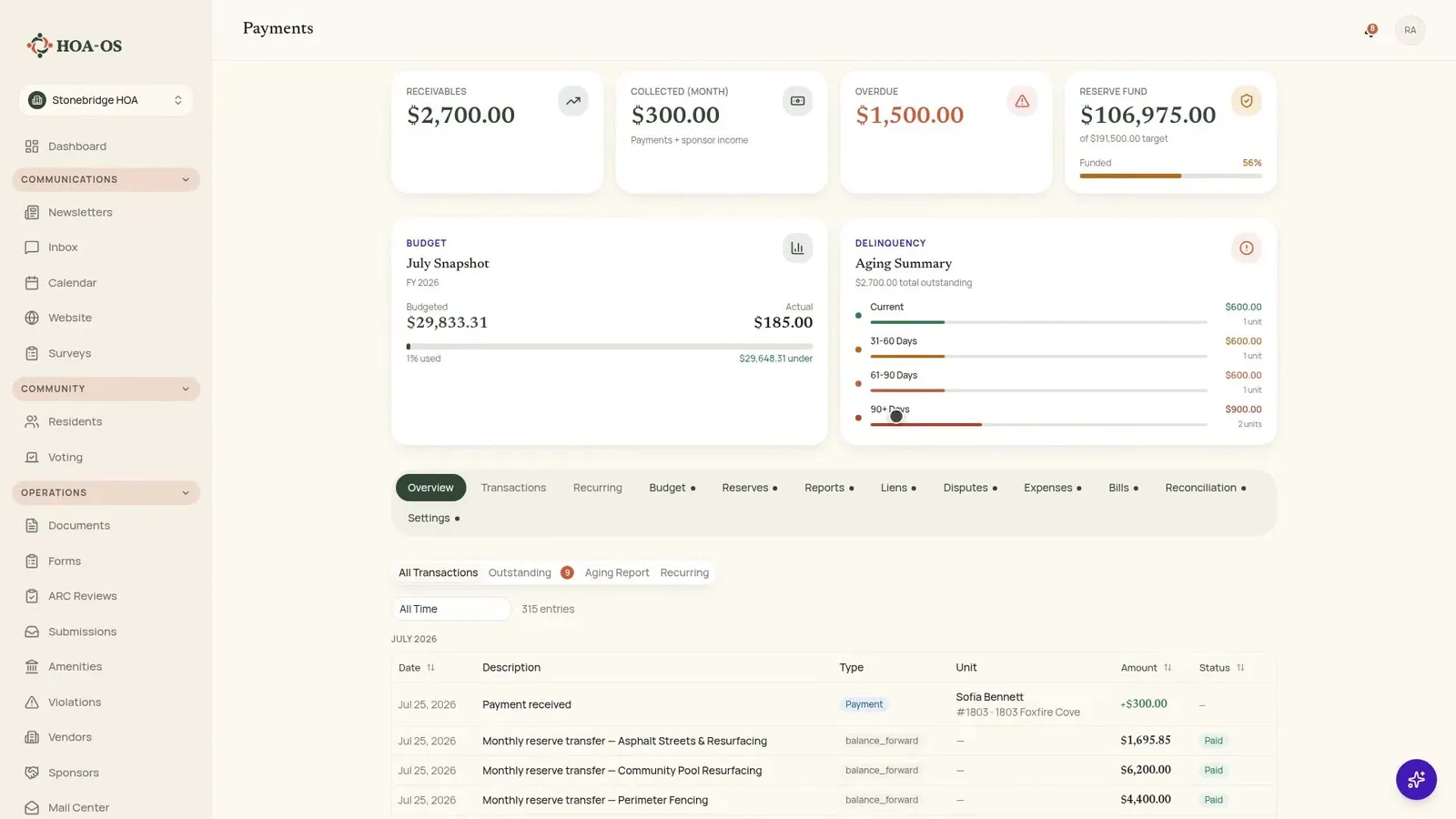Open Submissions in the sidebar

coord(106,632)
